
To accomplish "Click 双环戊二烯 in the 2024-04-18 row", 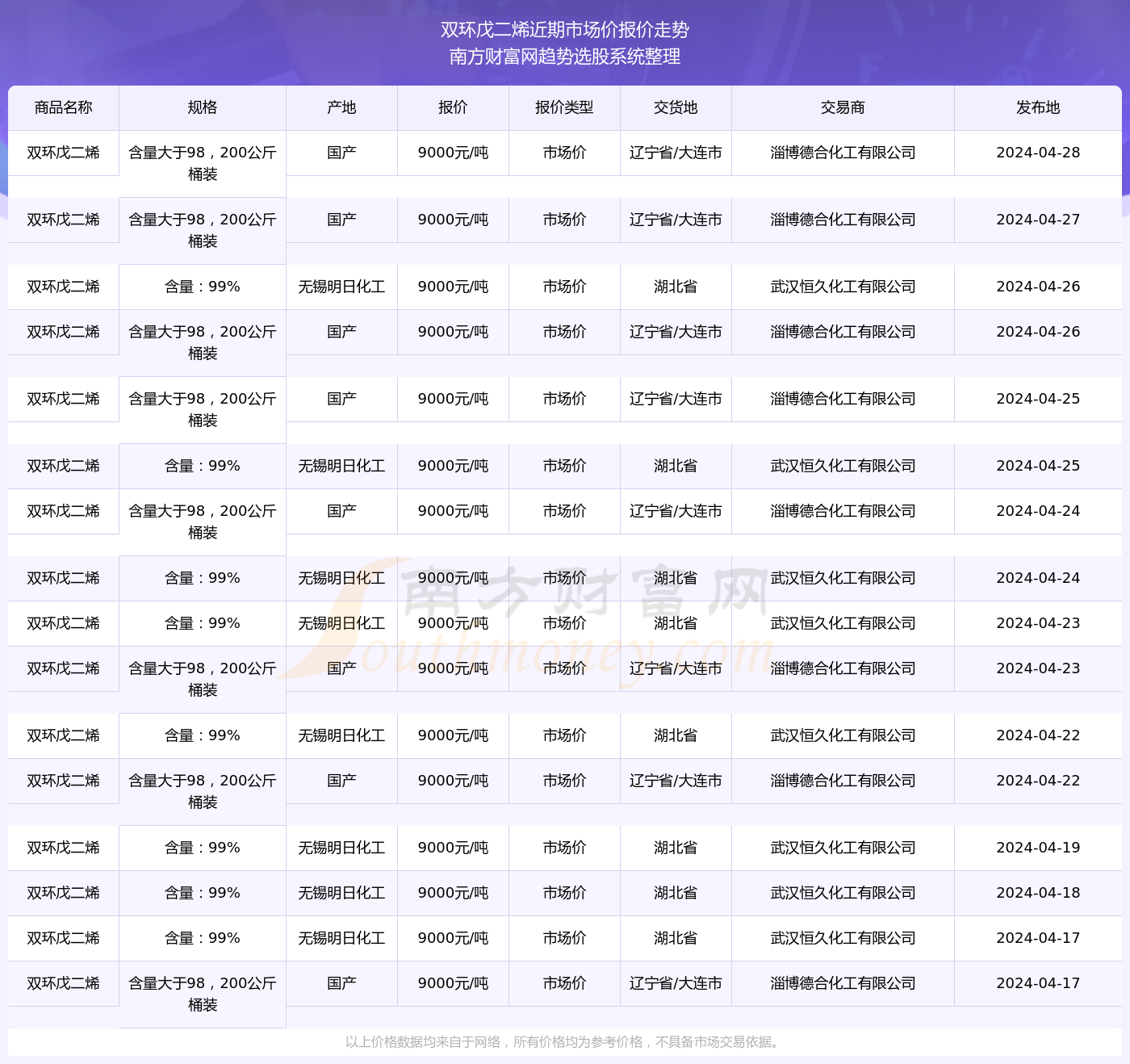I will coord(64,893).
